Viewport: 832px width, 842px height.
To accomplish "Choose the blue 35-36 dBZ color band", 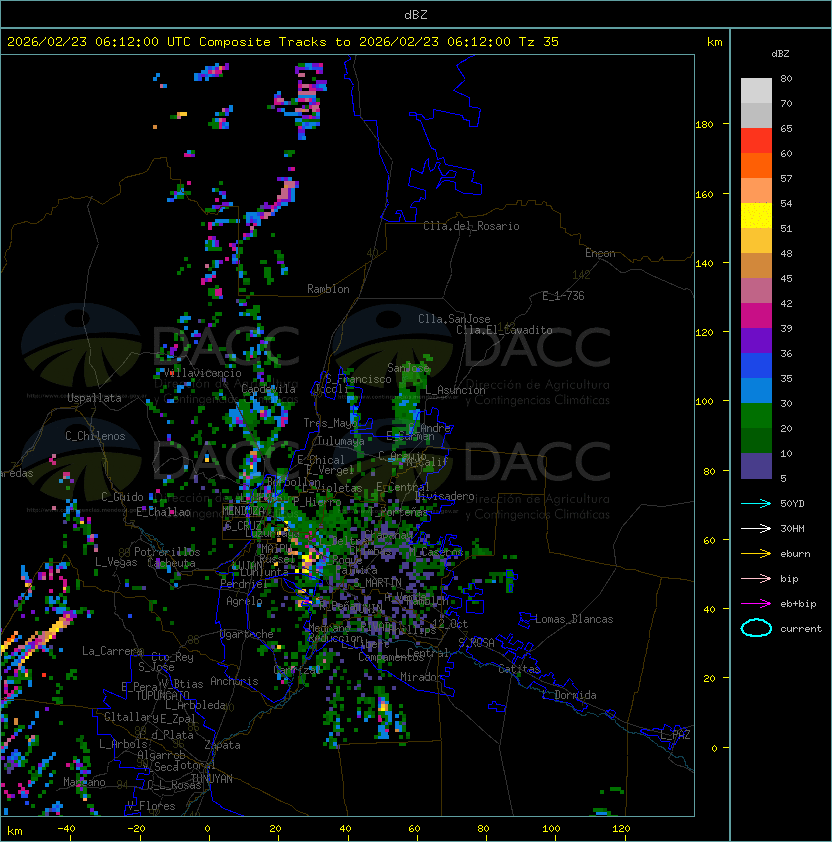I will 756,366.
